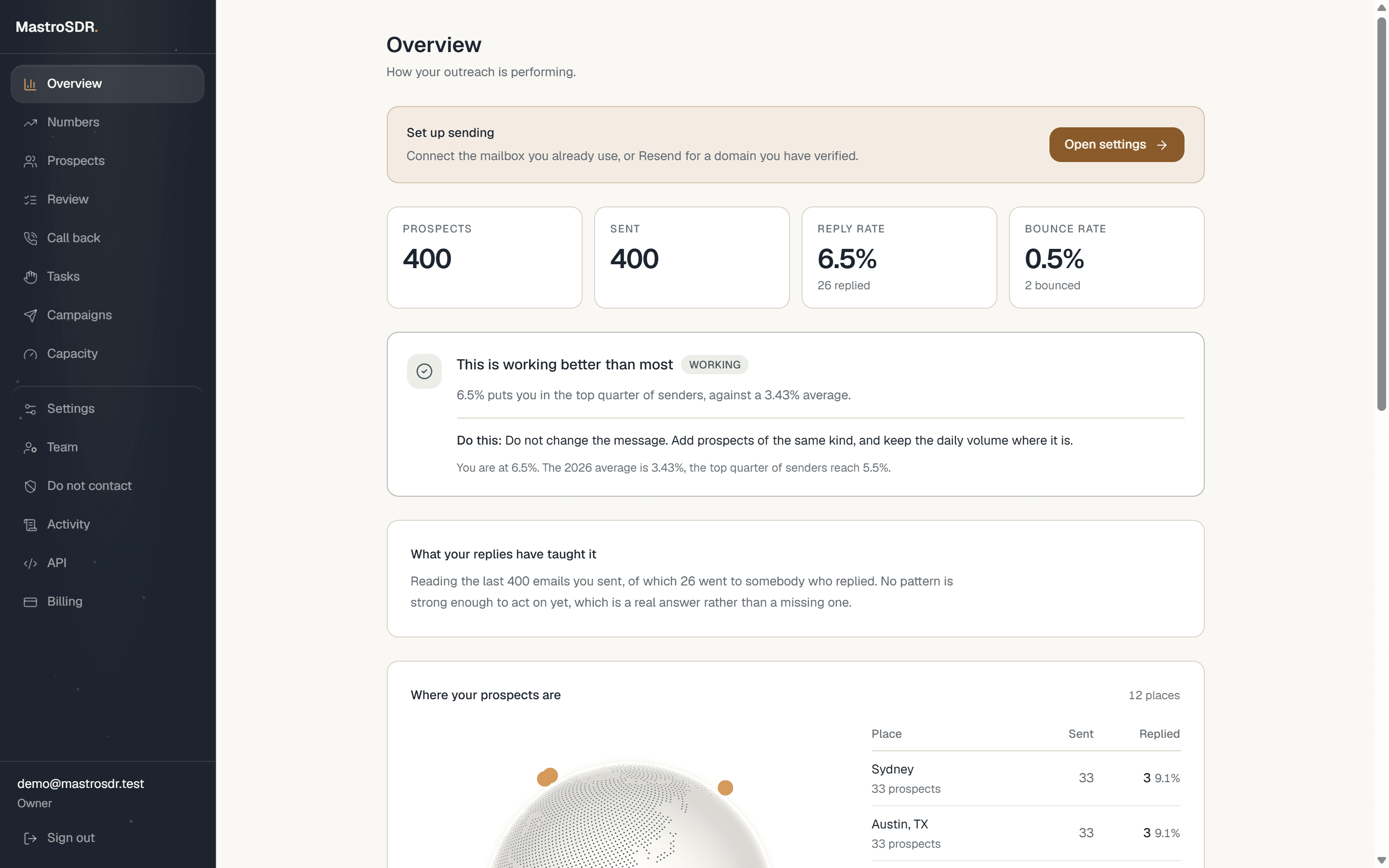Click the Activity scroll icon
This screenshot has height=868, width=1389.
pyautogui.click(x=30, y=524)
